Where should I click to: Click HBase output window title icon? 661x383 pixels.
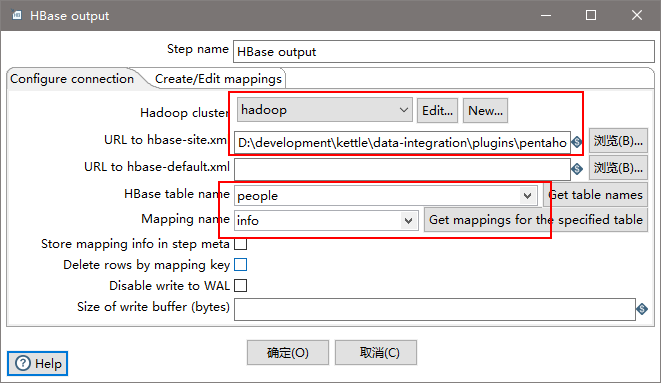(17, 15)
